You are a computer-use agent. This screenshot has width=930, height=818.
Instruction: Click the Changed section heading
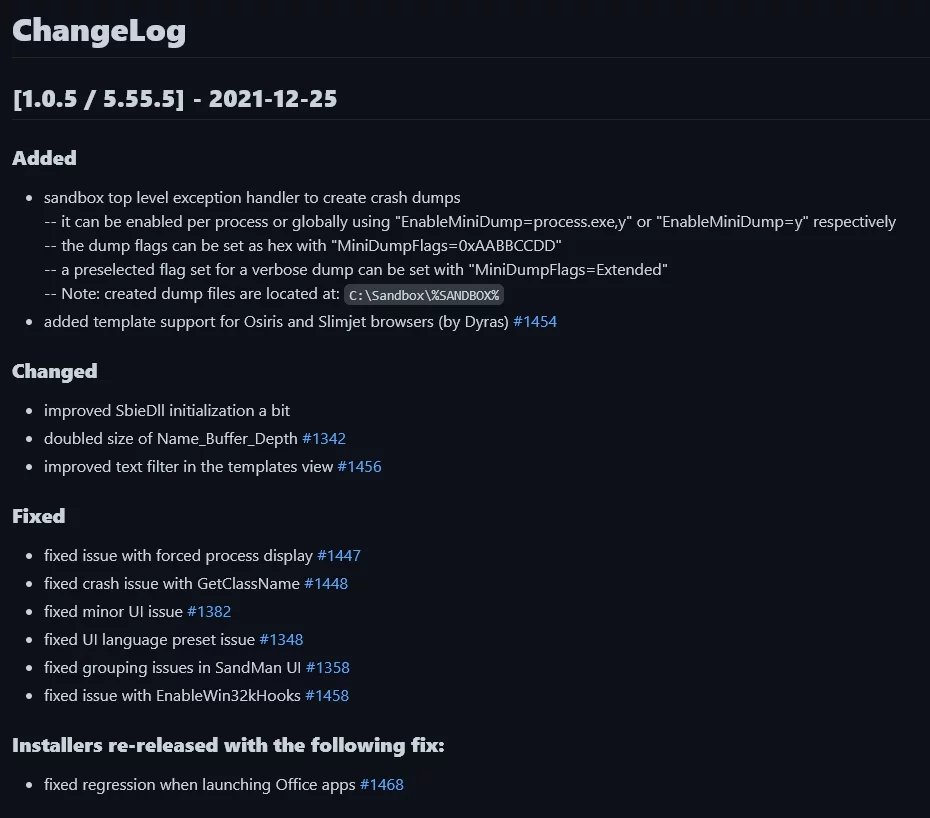pos(55,371)
